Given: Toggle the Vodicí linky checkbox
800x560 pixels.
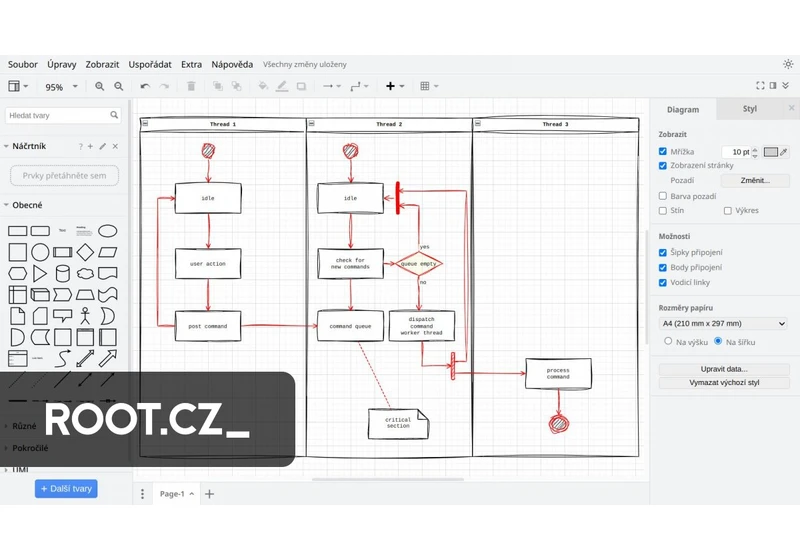Looking at the screenshot, I should coord(663,282).
